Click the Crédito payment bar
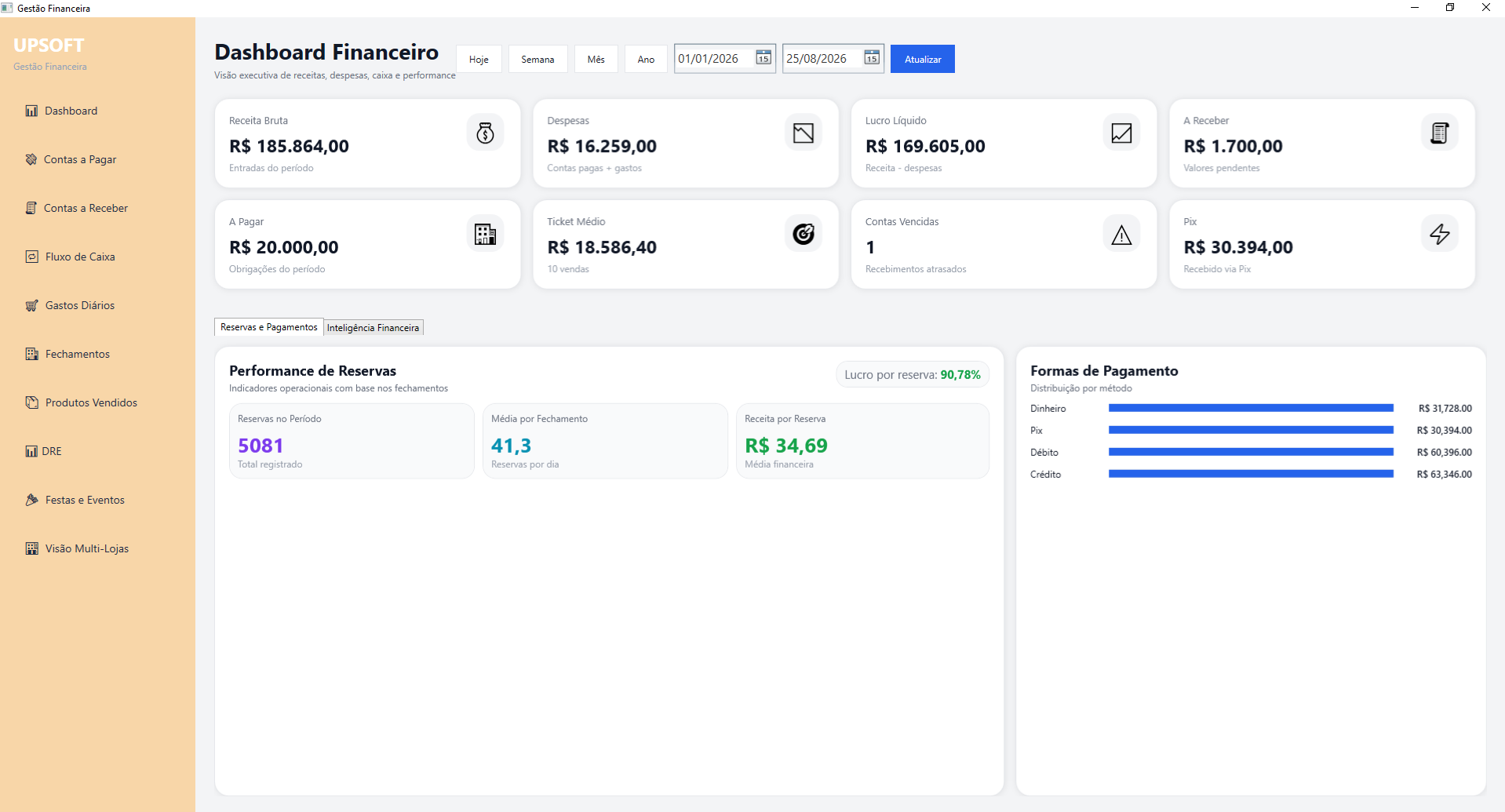This screenshot has height=812, width=1505. (1251, 474)
